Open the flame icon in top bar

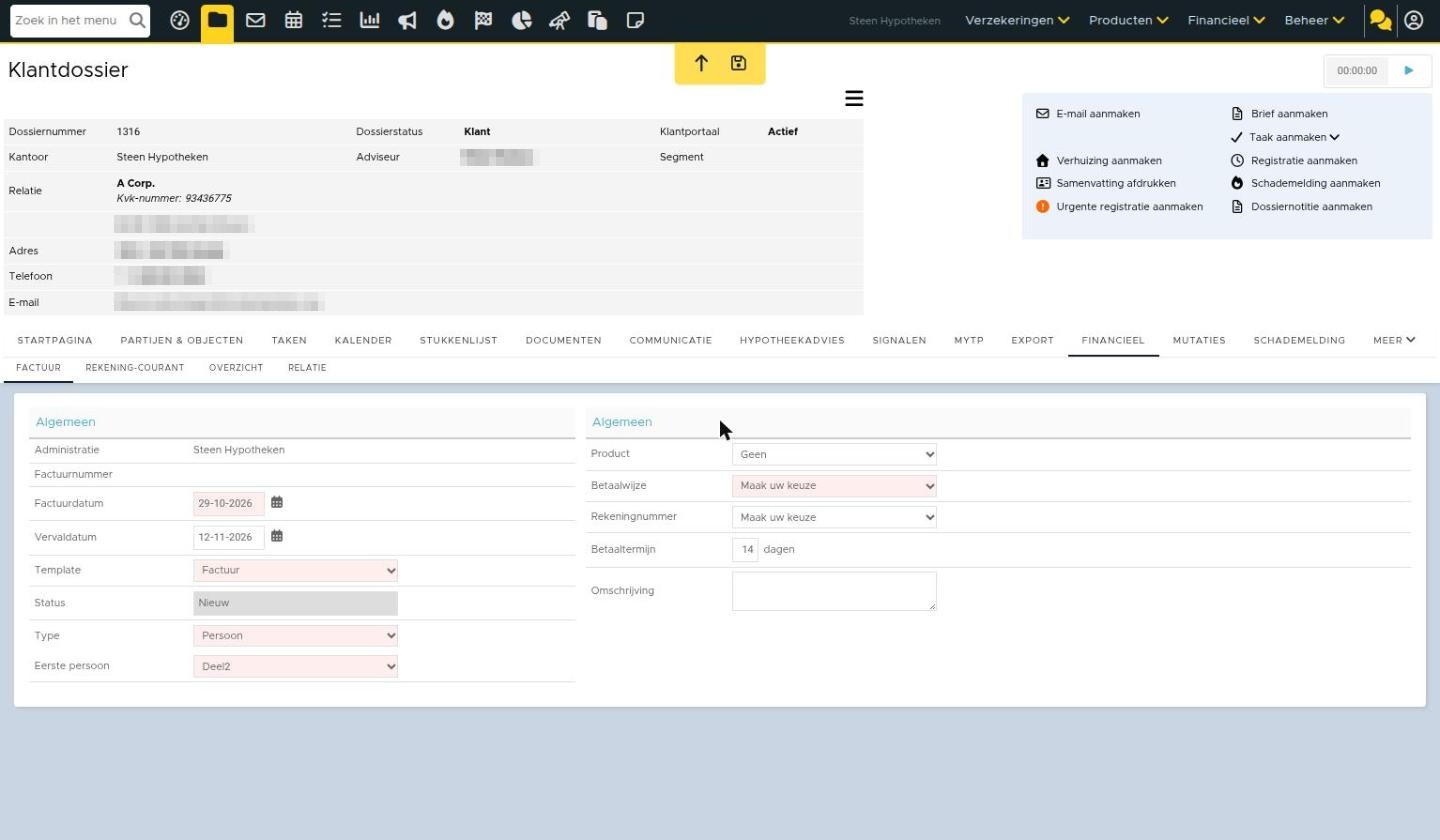click(x=446, y=20)
